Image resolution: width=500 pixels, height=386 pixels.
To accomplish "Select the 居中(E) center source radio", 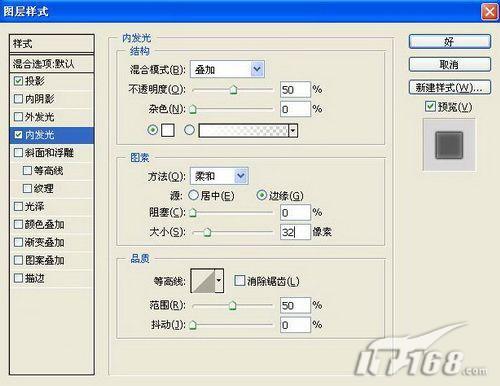I will [x=193, y=195].
